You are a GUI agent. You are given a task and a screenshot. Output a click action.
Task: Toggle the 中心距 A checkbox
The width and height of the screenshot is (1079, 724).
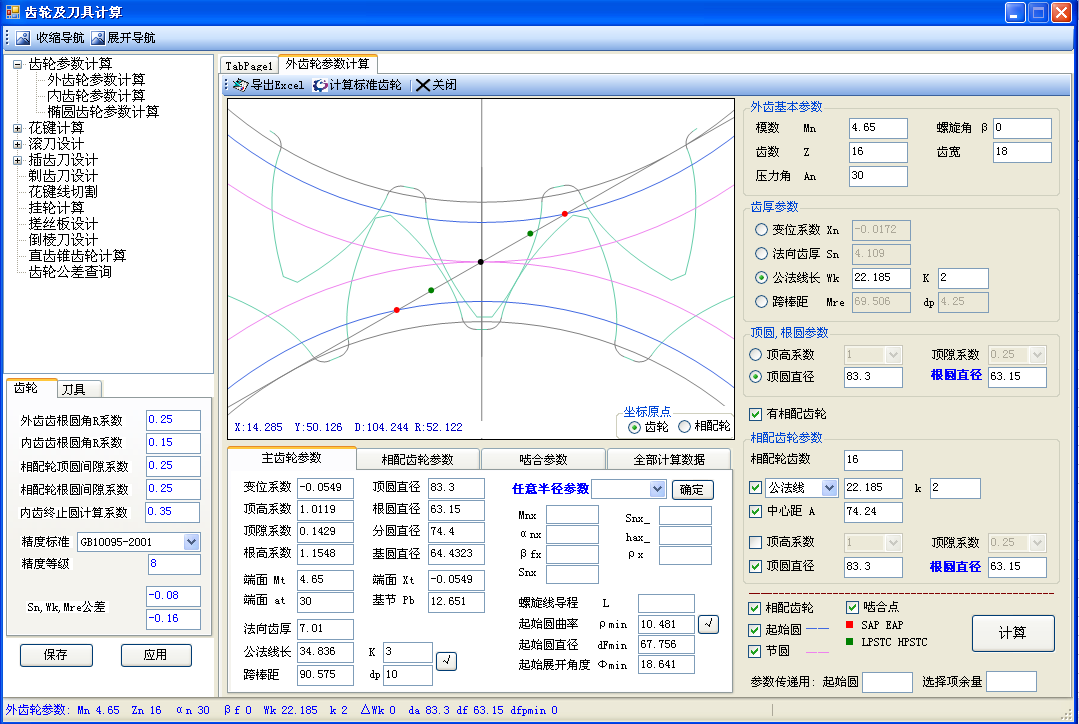pos(756,511)
